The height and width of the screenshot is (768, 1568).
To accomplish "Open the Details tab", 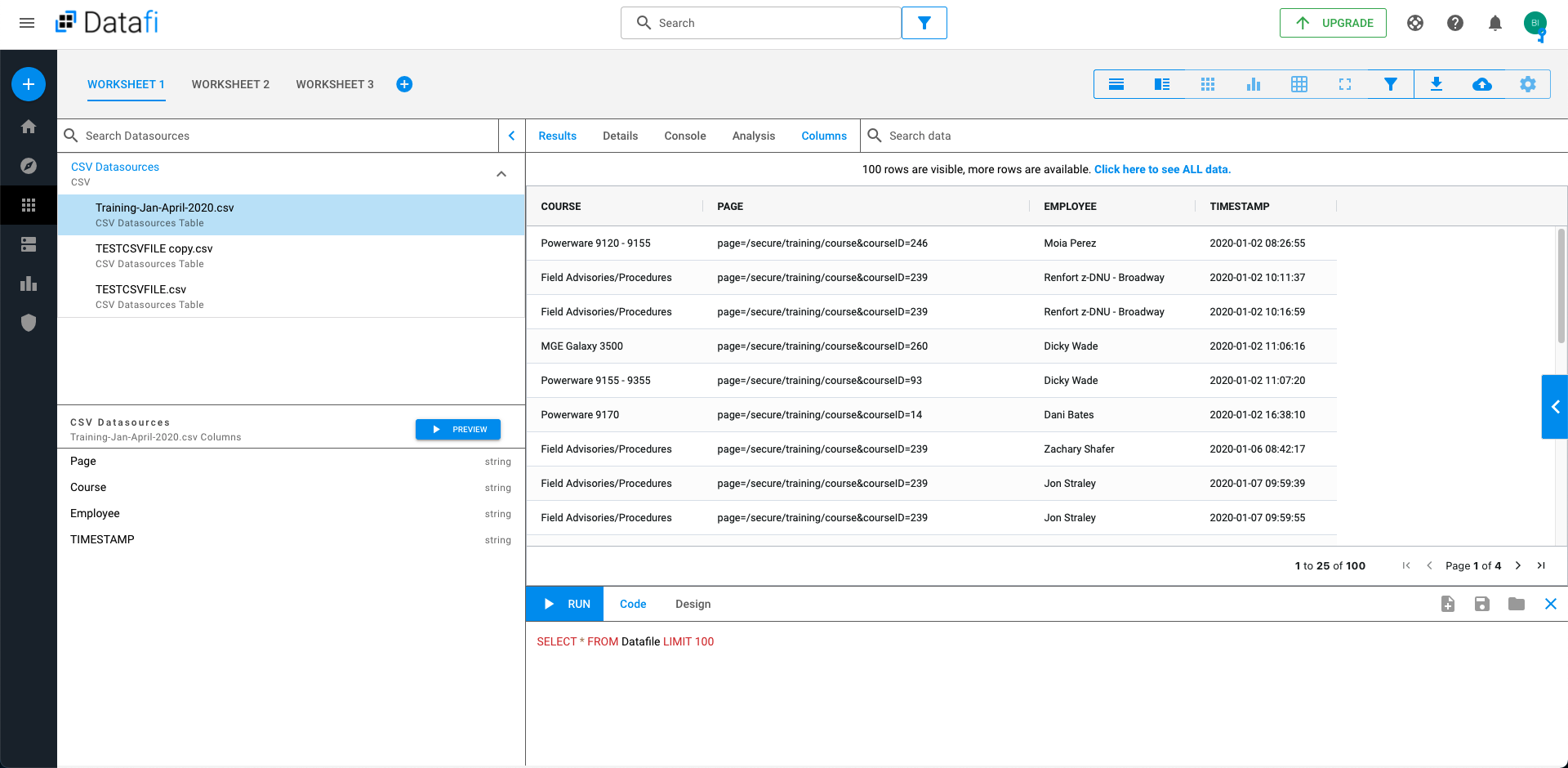I will coord(621,136).
